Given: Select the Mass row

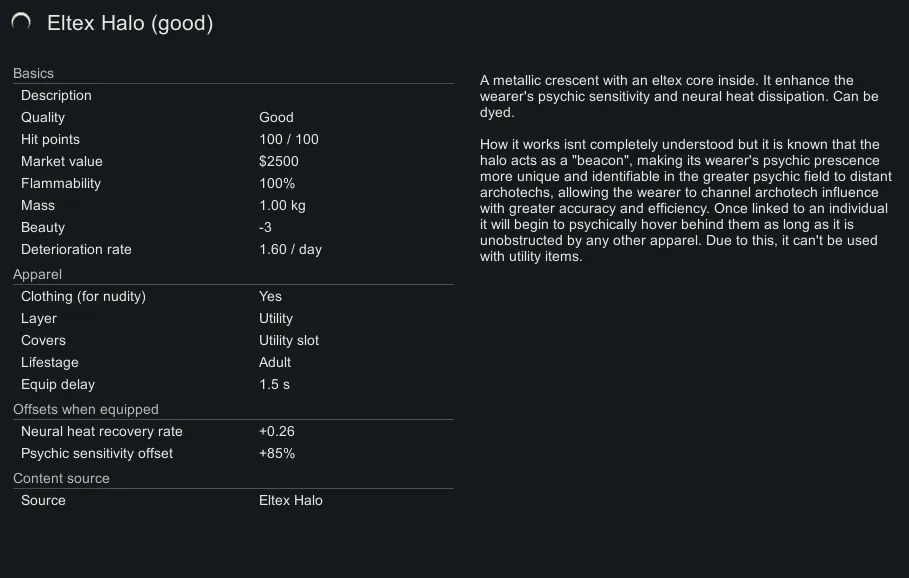Looking at the screenshot, I should (233, 205).
